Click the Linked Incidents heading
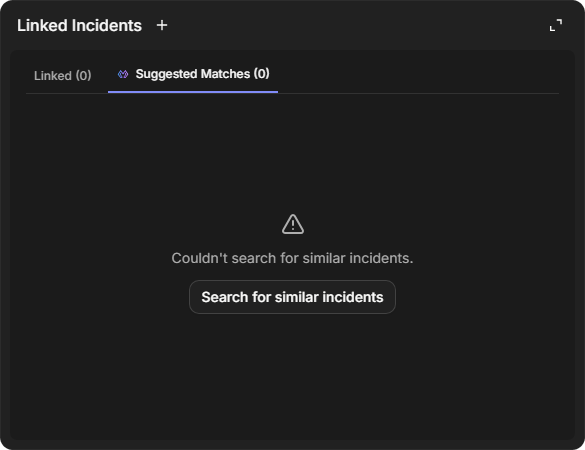 79,25
